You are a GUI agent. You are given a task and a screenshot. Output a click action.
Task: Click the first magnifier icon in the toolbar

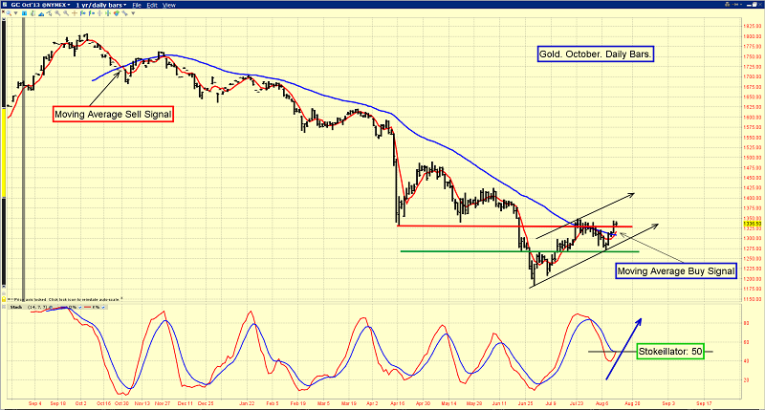pos(9,13)
